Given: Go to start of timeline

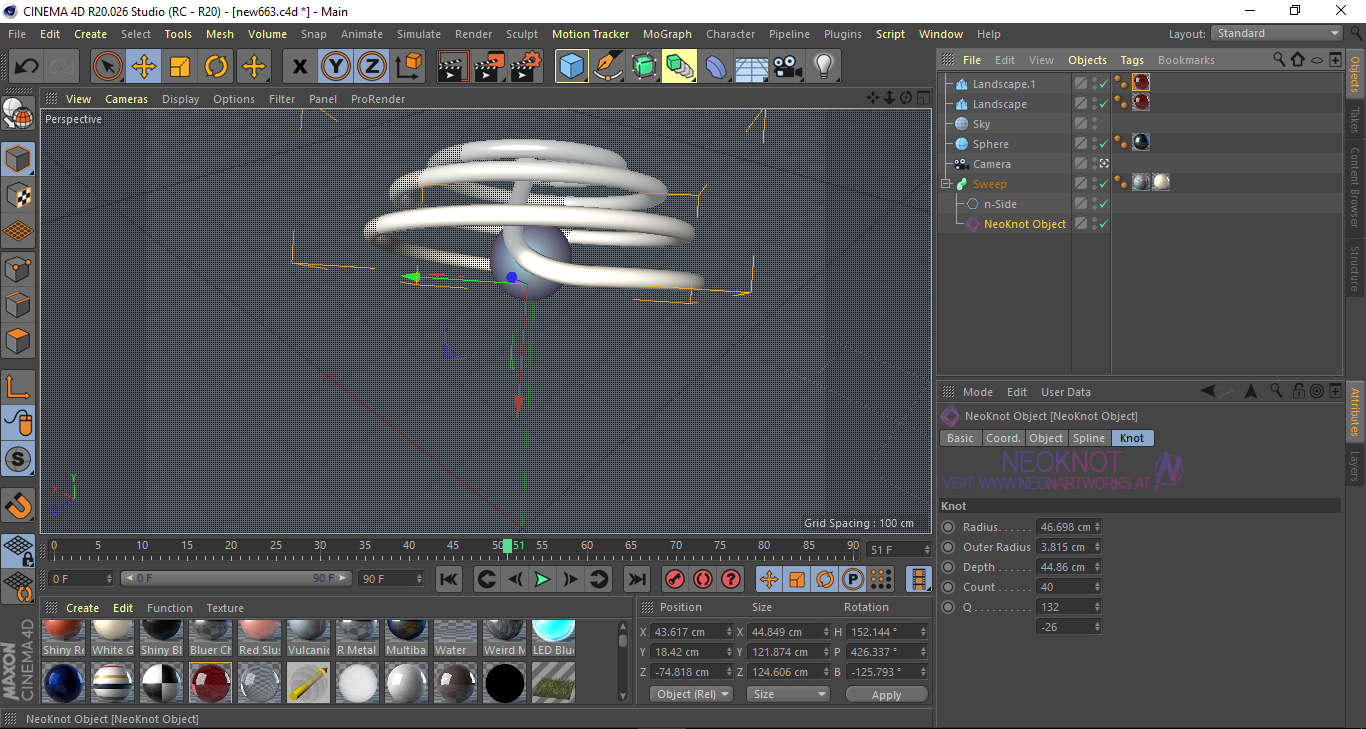Looking at the screenshot, I should pyautogui.click(x=449, y=579).
